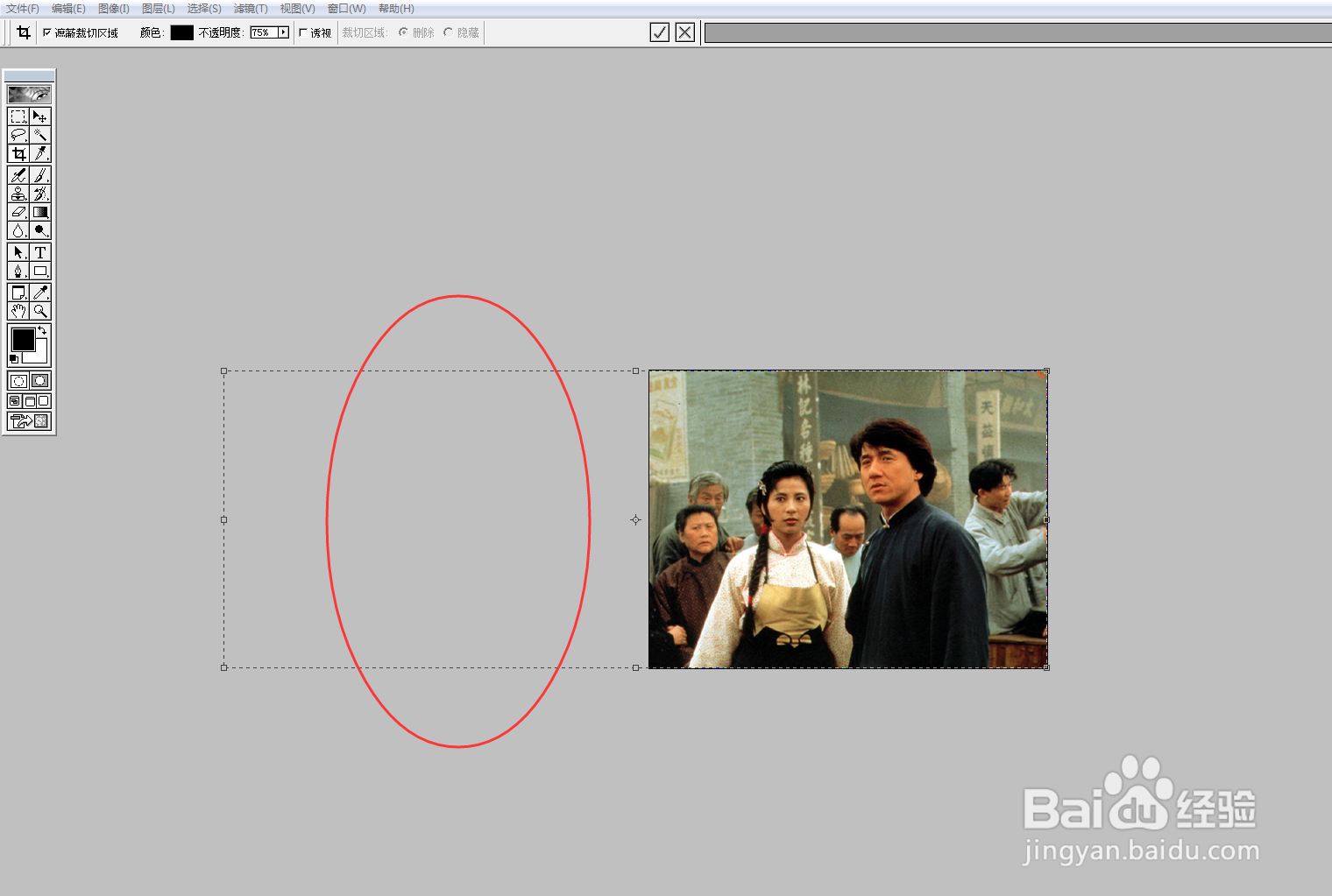Open the 滤镜(T) menu
Viewport: 1332px width, 896px height.
click(x=251, y=9)
